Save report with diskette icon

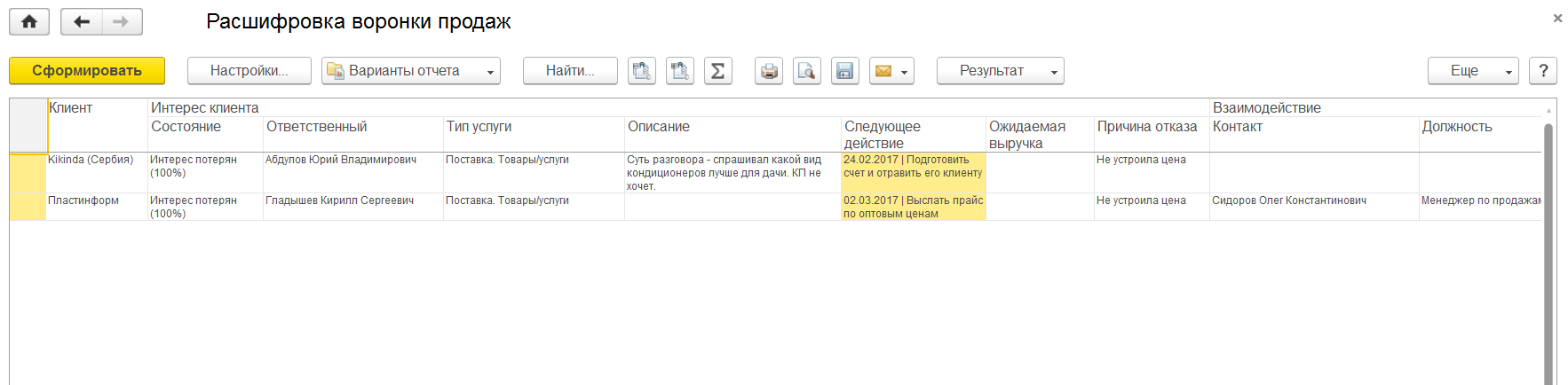pos(845,71)
